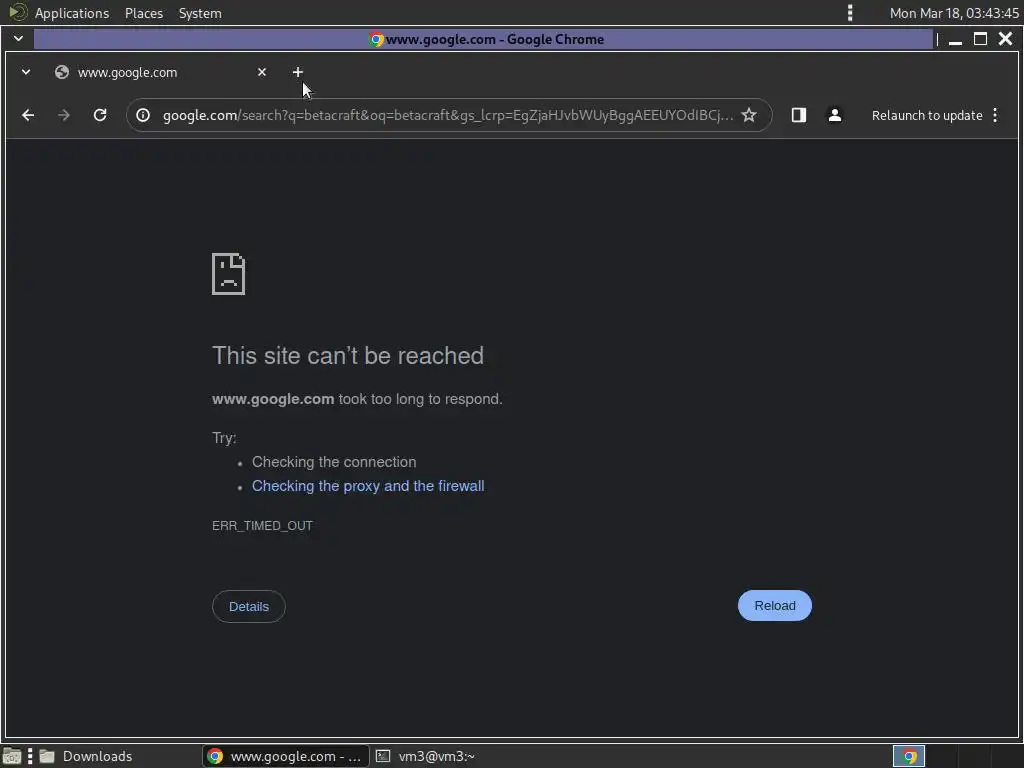1024x768 pixels.
Task: Close the www.google.com tab
Action: (262, 72)
